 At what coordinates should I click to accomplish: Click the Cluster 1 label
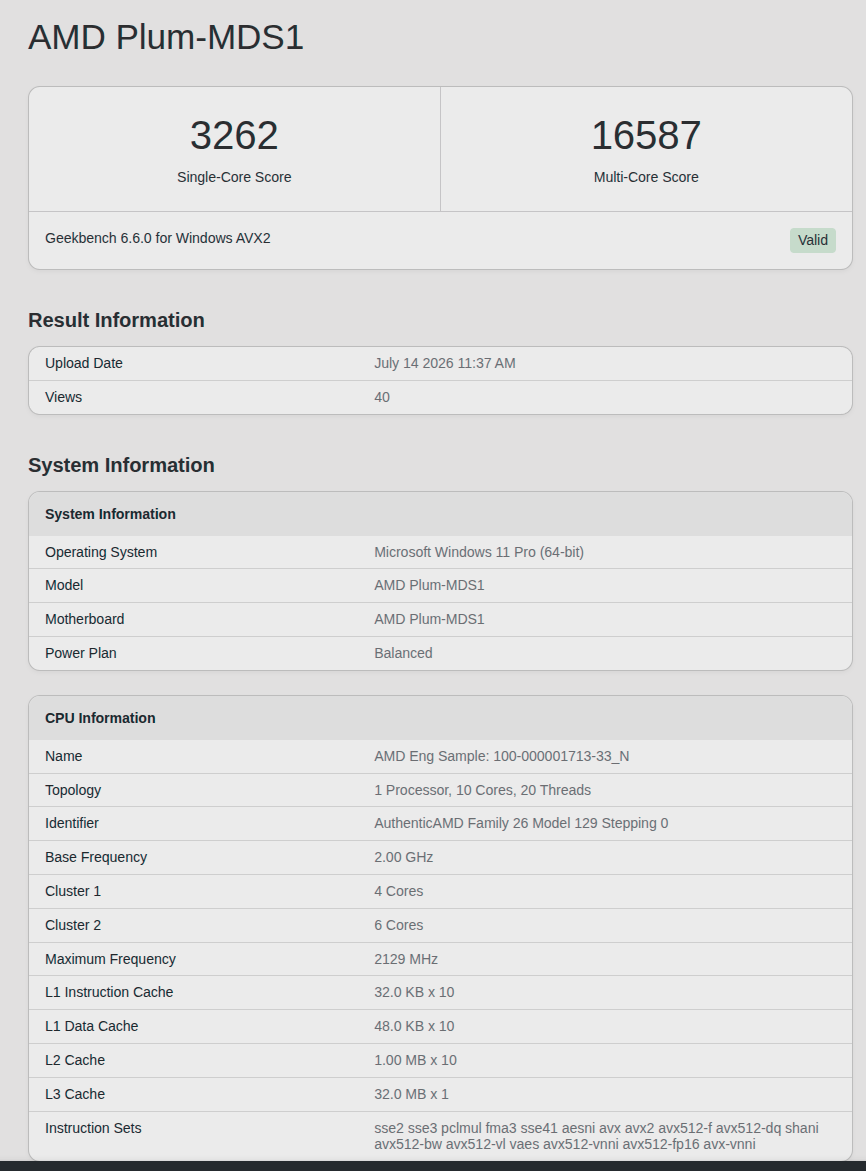click(x=72, y=891)
